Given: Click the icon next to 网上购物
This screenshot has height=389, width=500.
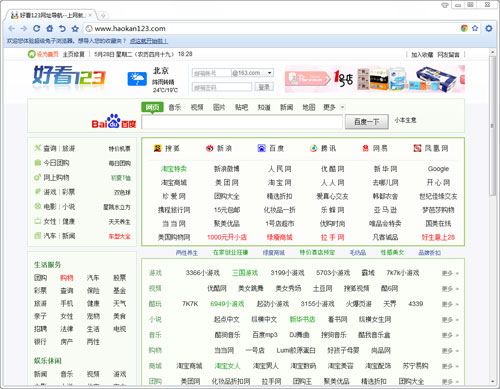Looking at the screenshot, I should coord(38,177).
